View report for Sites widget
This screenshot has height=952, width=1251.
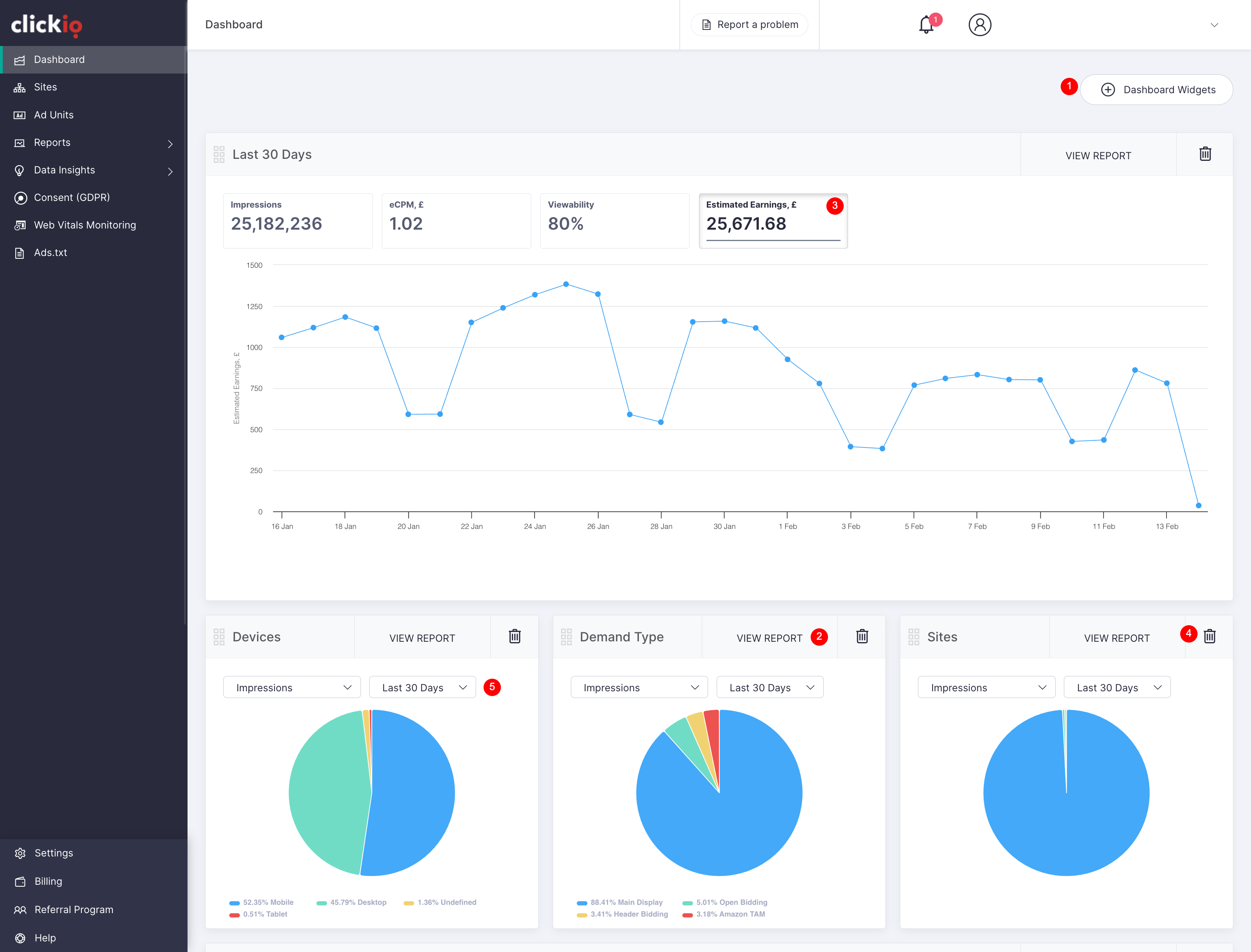[x=1117, y=638]
